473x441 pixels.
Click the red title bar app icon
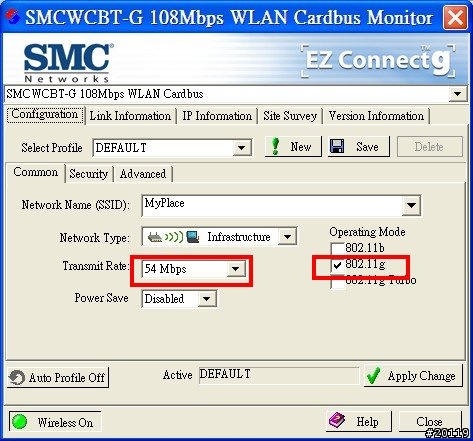pos(12,16)
